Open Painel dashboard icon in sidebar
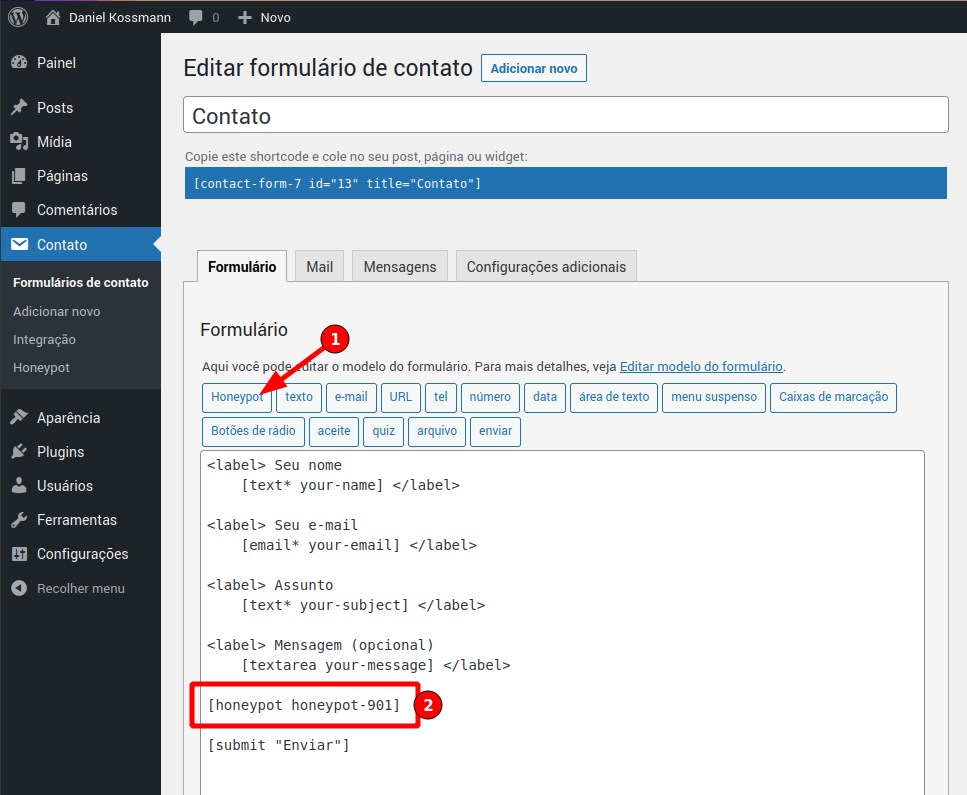This screenshot has width=967, height=795. coord(19,63)
